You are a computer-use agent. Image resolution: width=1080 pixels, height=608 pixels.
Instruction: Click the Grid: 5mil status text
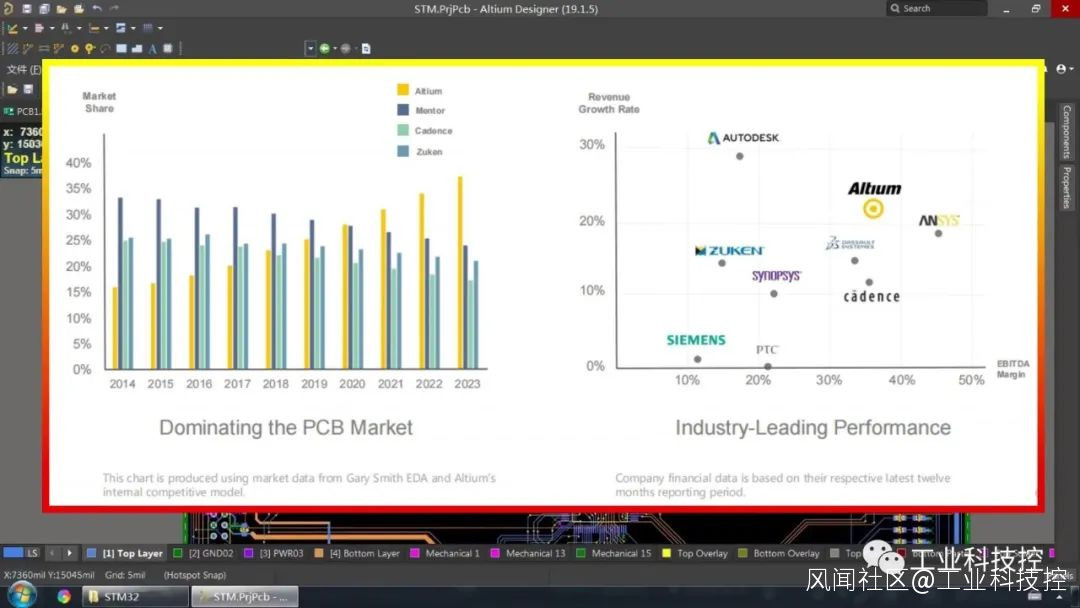[125, 575]
